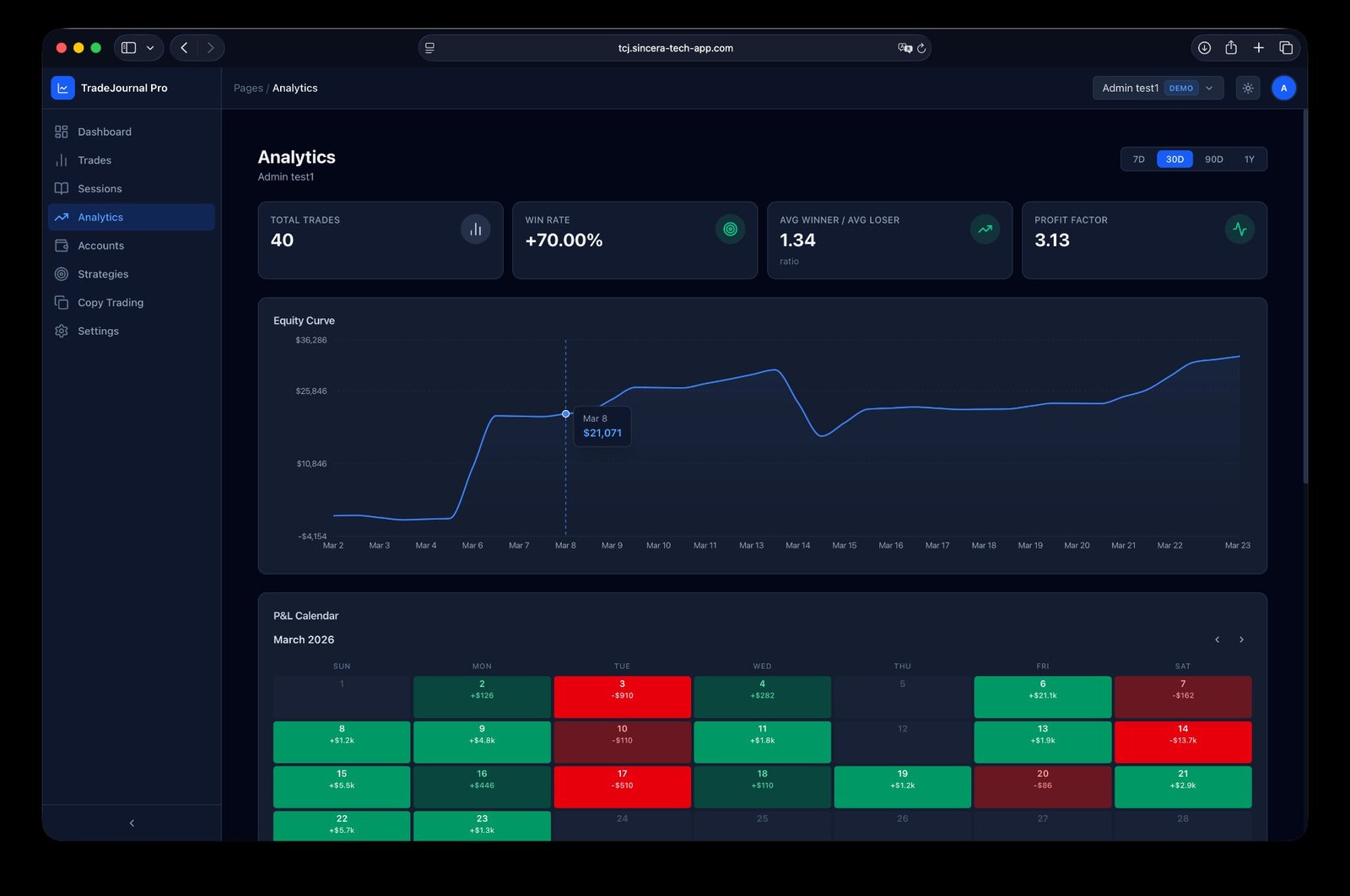Collapse the sidebar with the bottom chevron
The image size is (1350, 896).
pos(132,823)
